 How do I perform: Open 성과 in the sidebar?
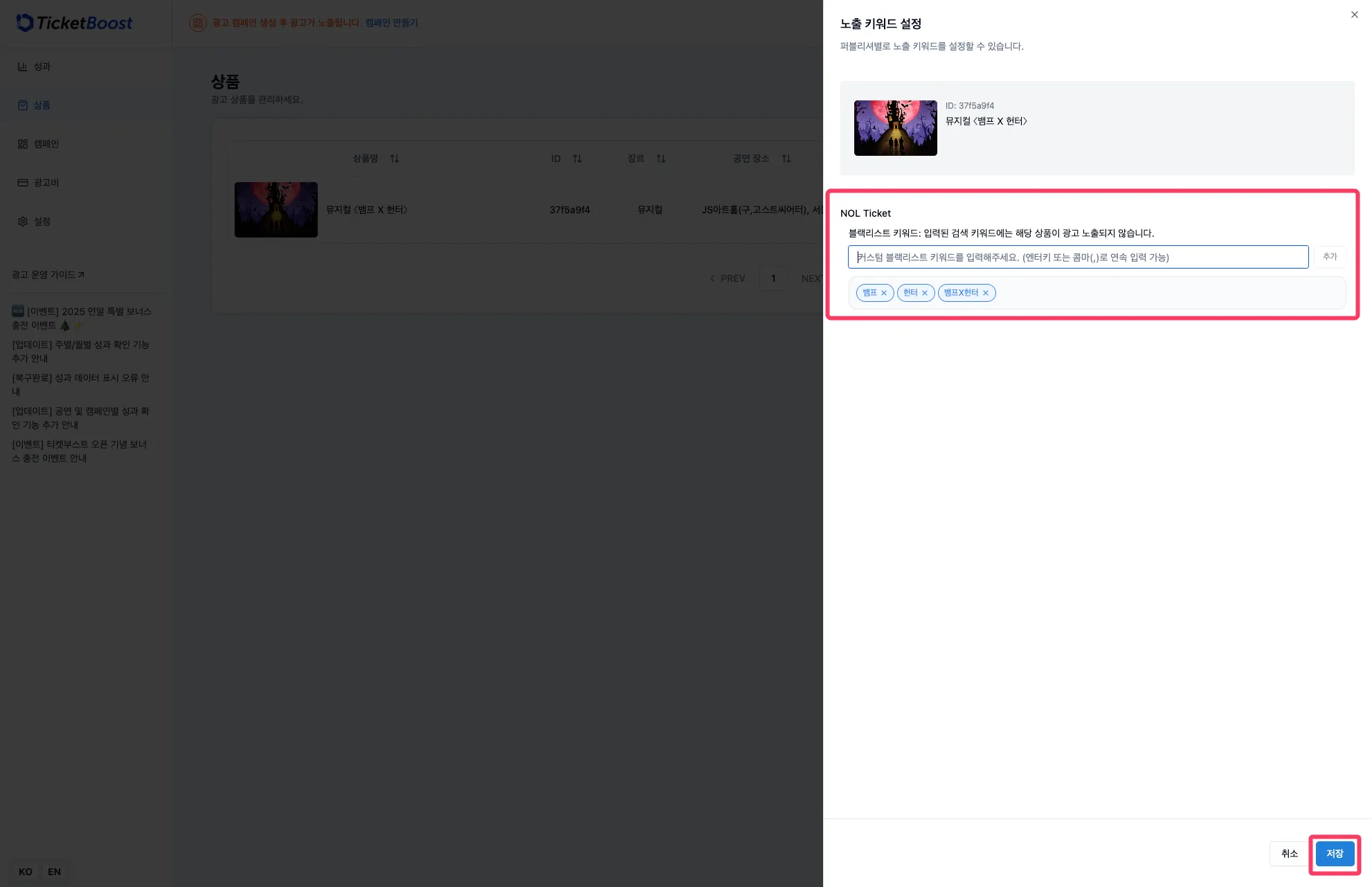click(x=42, y=66)
